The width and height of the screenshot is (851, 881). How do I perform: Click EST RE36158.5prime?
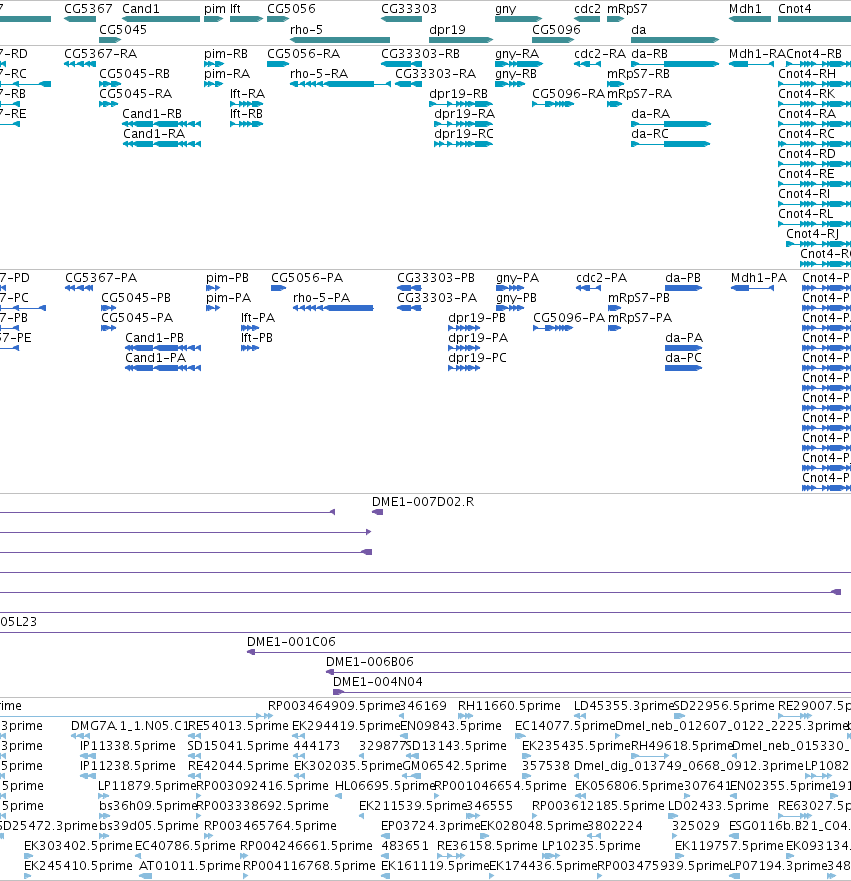[x=487, y=846]
